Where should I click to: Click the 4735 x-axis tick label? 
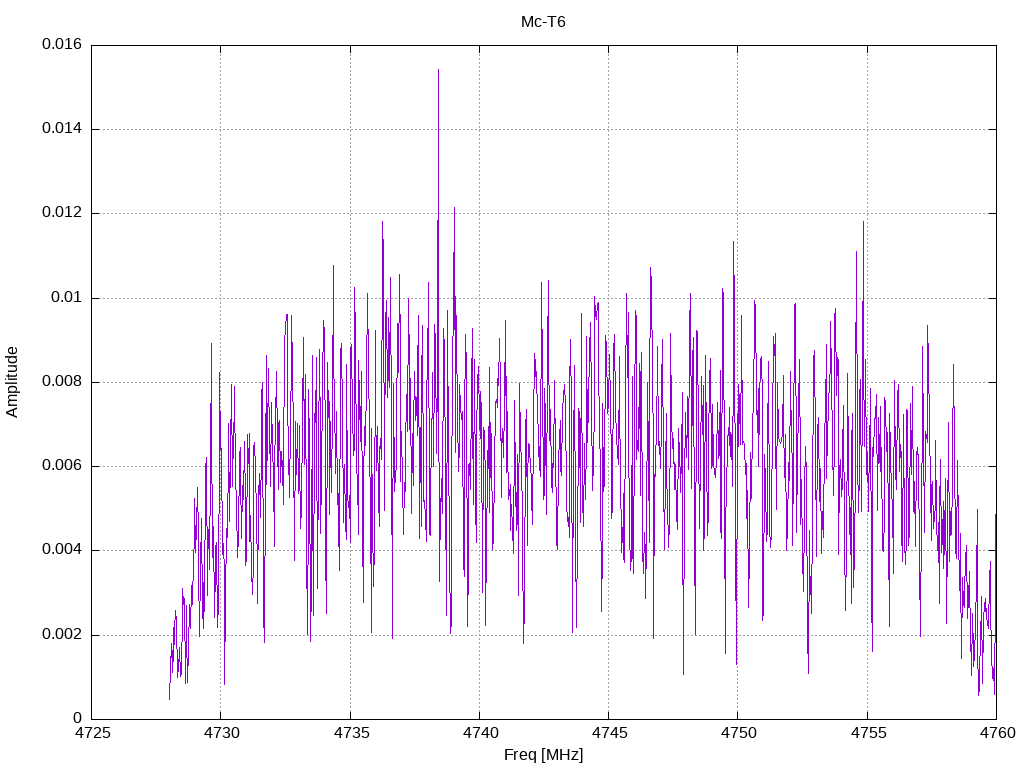coord(351,733)
